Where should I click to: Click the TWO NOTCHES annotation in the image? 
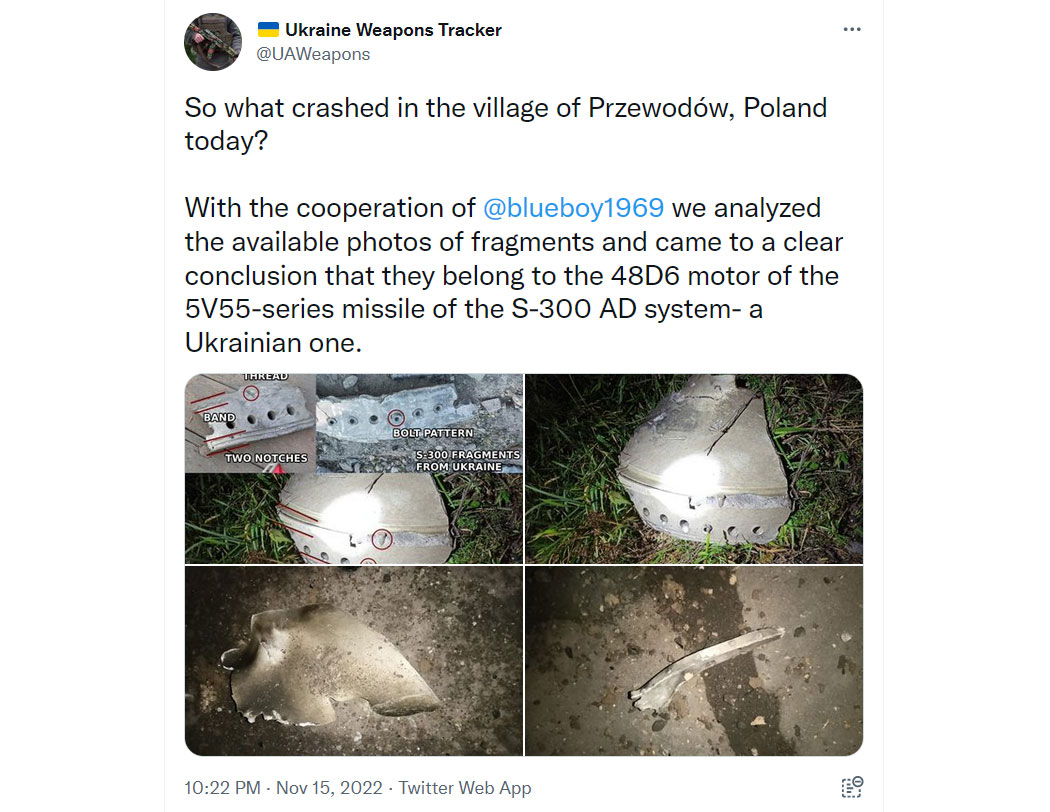point(266,458)
